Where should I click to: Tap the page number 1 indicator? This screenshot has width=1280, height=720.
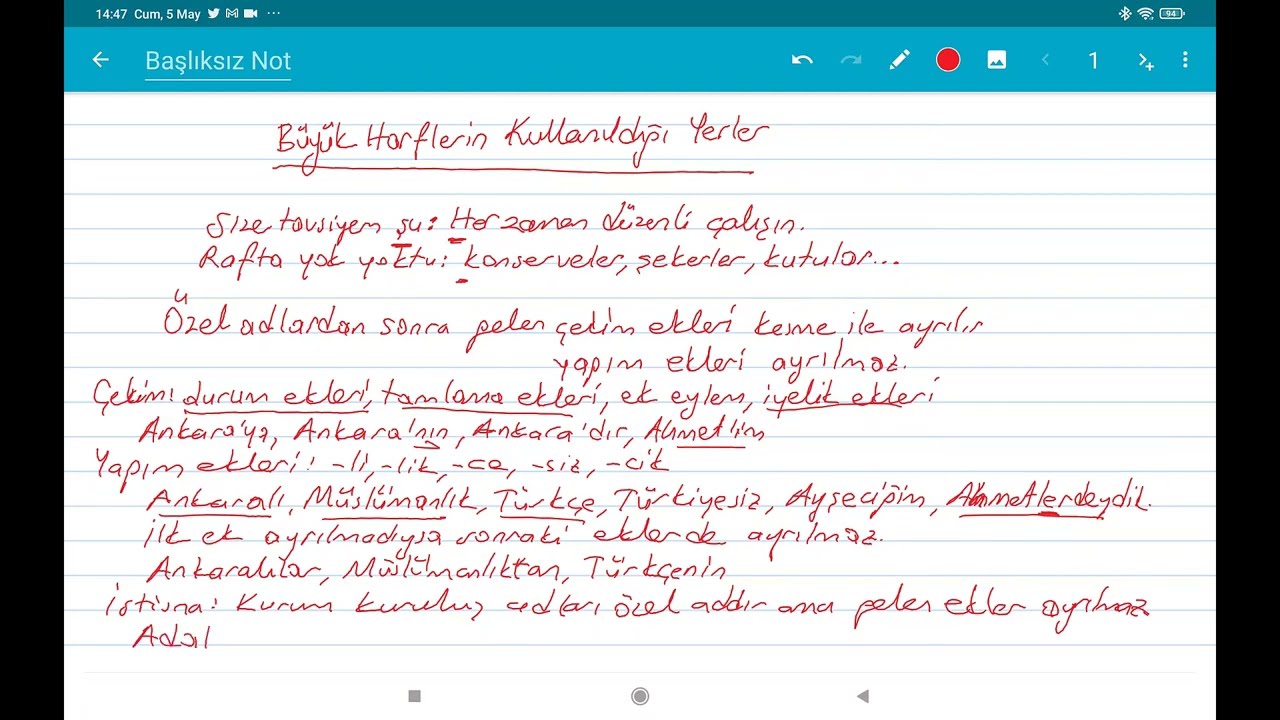point(1093,61)
